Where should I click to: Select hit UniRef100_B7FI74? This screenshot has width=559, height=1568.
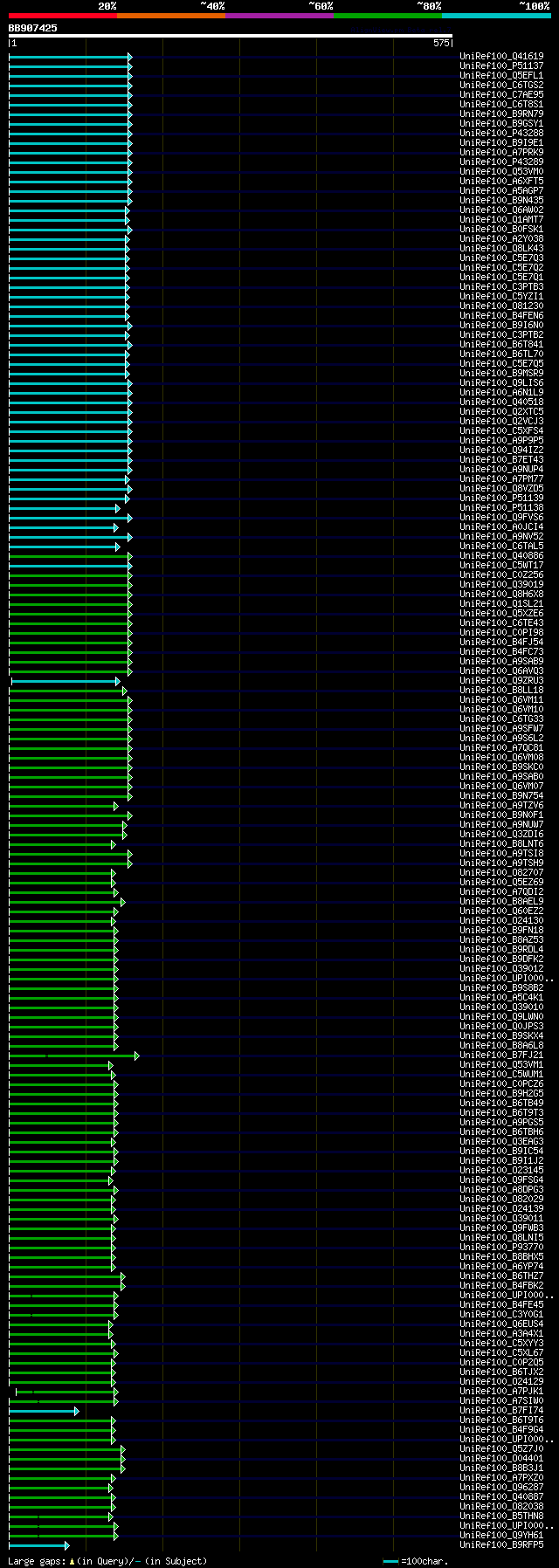pos(501,1411)
